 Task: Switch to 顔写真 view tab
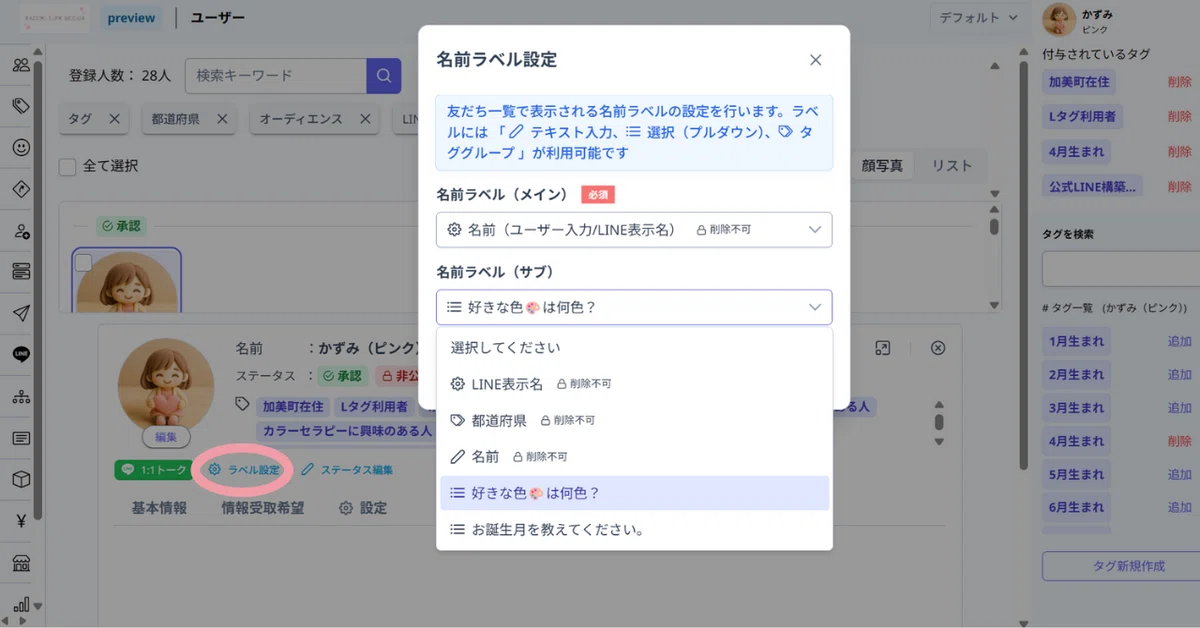pos(882,166)
